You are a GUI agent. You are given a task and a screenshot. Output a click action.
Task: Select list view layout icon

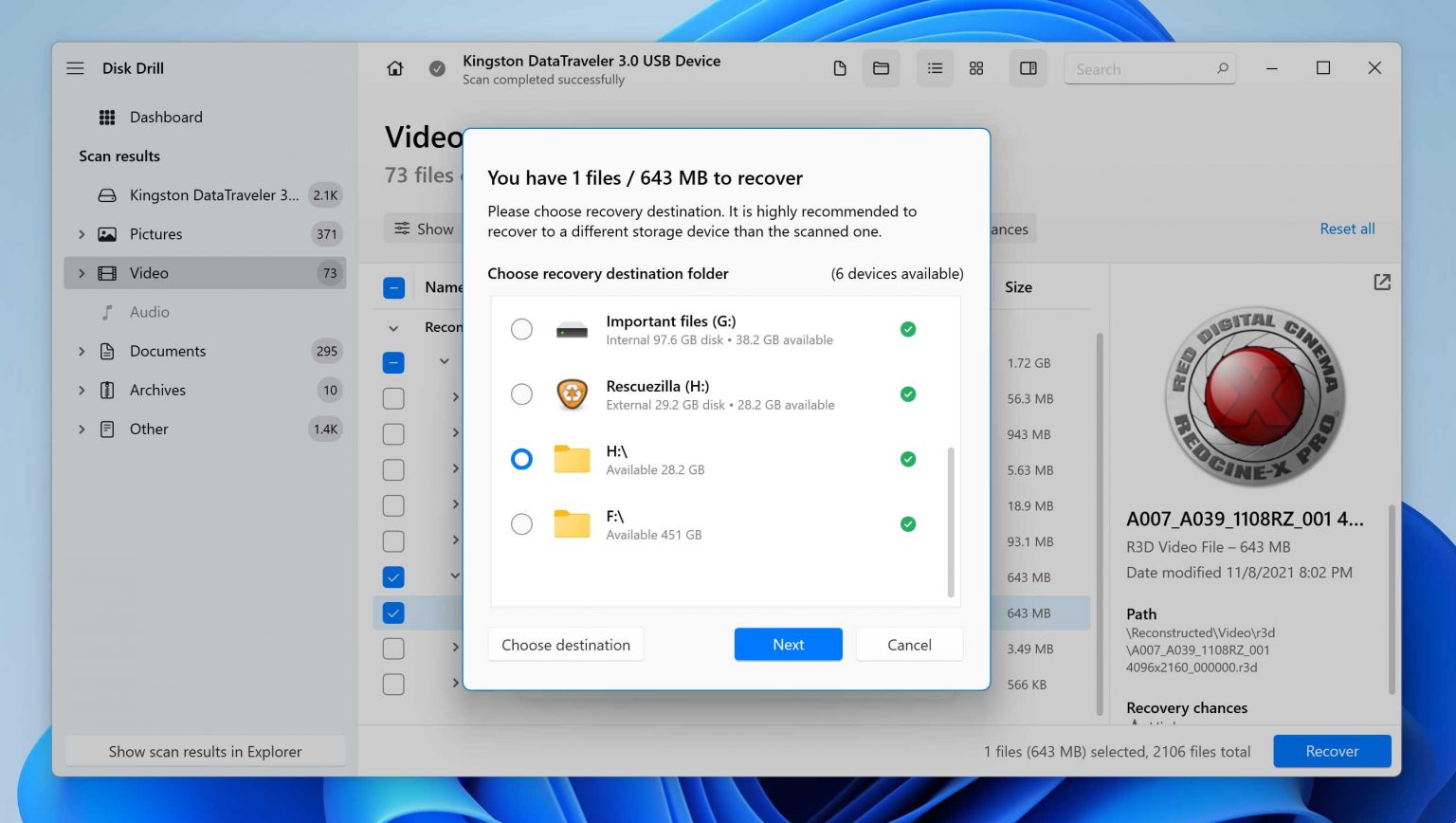(935, 68)
